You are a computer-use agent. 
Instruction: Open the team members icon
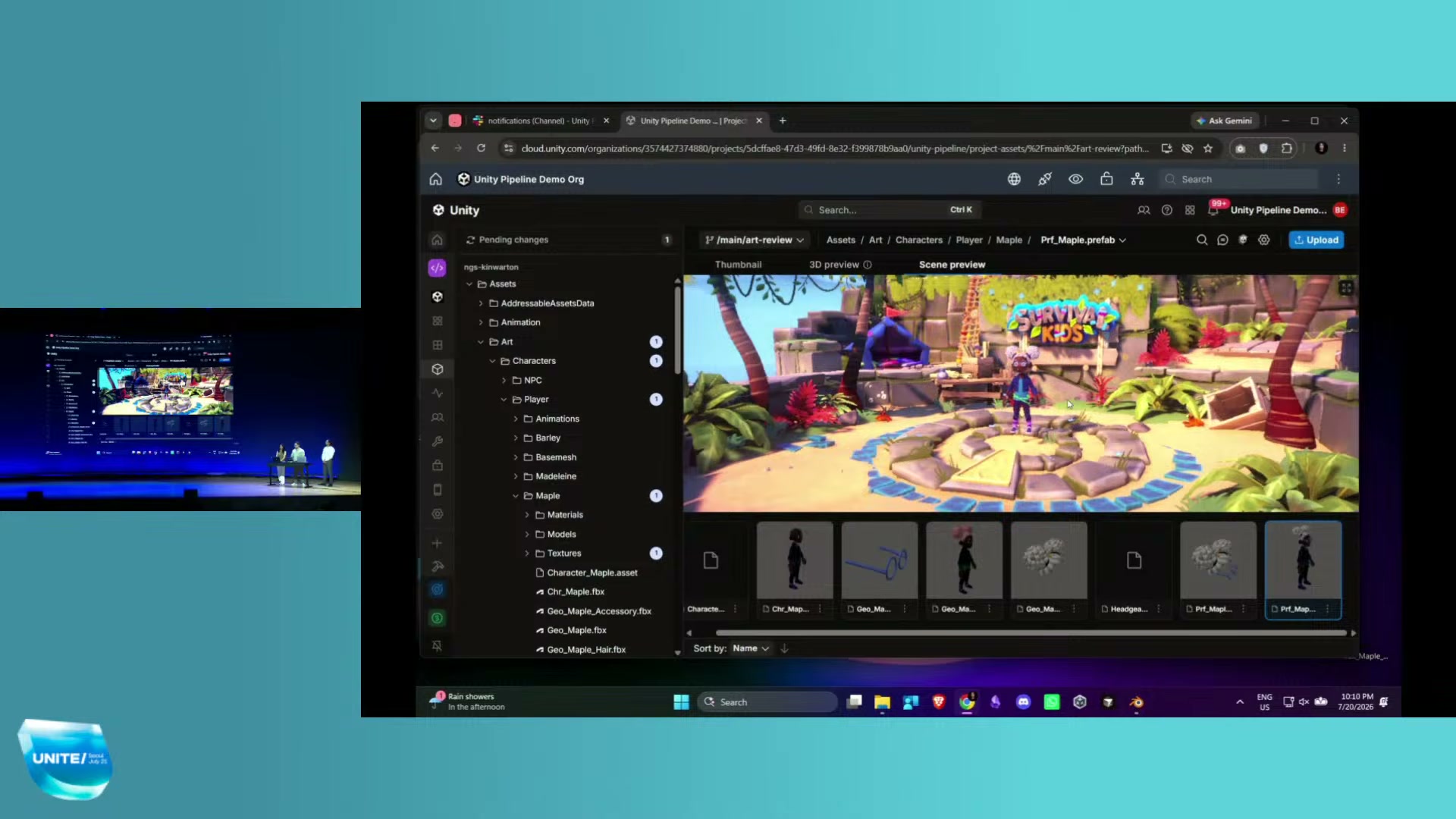[x=1144, y=210]
